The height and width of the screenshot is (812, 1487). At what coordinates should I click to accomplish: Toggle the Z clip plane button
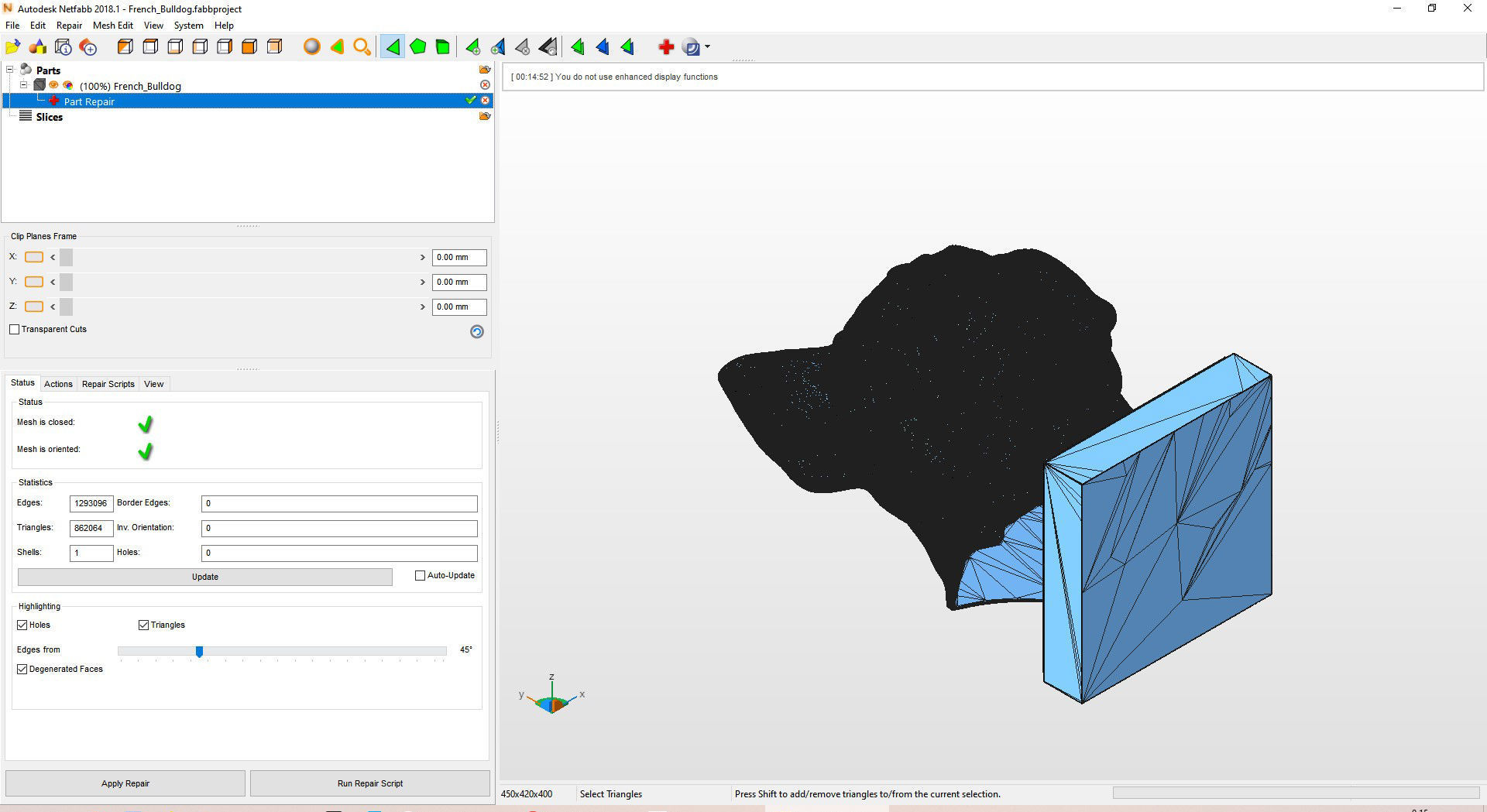[x=34, y=307]
